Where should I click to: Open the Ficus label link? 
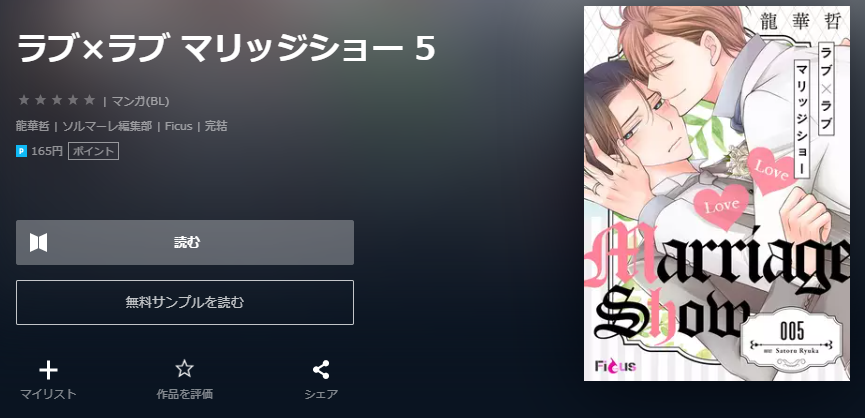[x=179, y=126]
